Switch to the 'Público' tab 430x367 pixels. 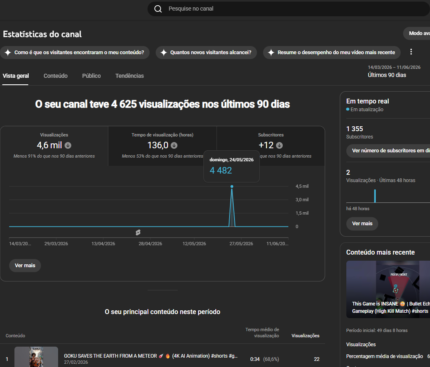point(91,76)
